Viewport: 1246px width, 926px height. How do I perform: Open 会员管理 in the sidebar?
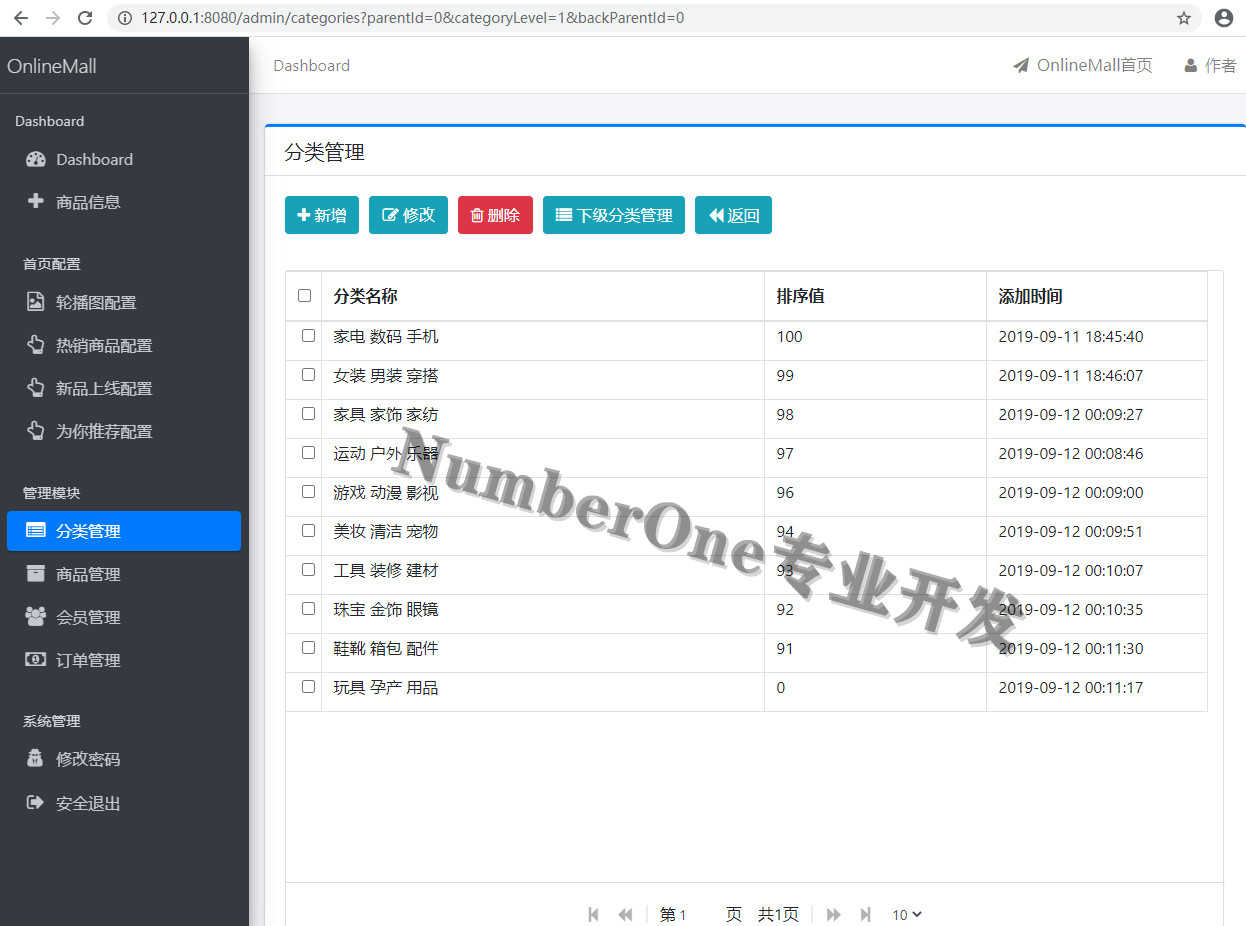pos(124,617)
